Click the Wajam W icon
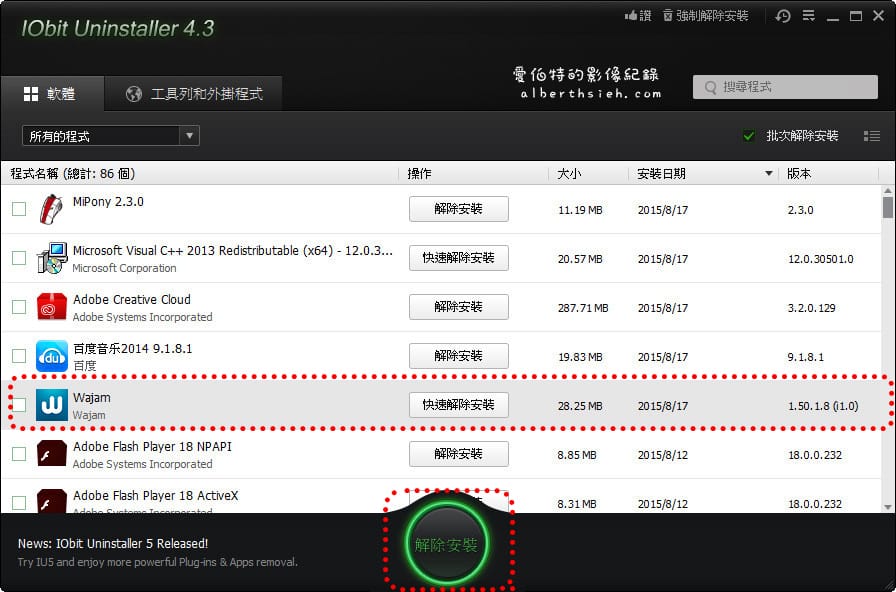Viewport: 896px width, 592px height. click(51, 405)
